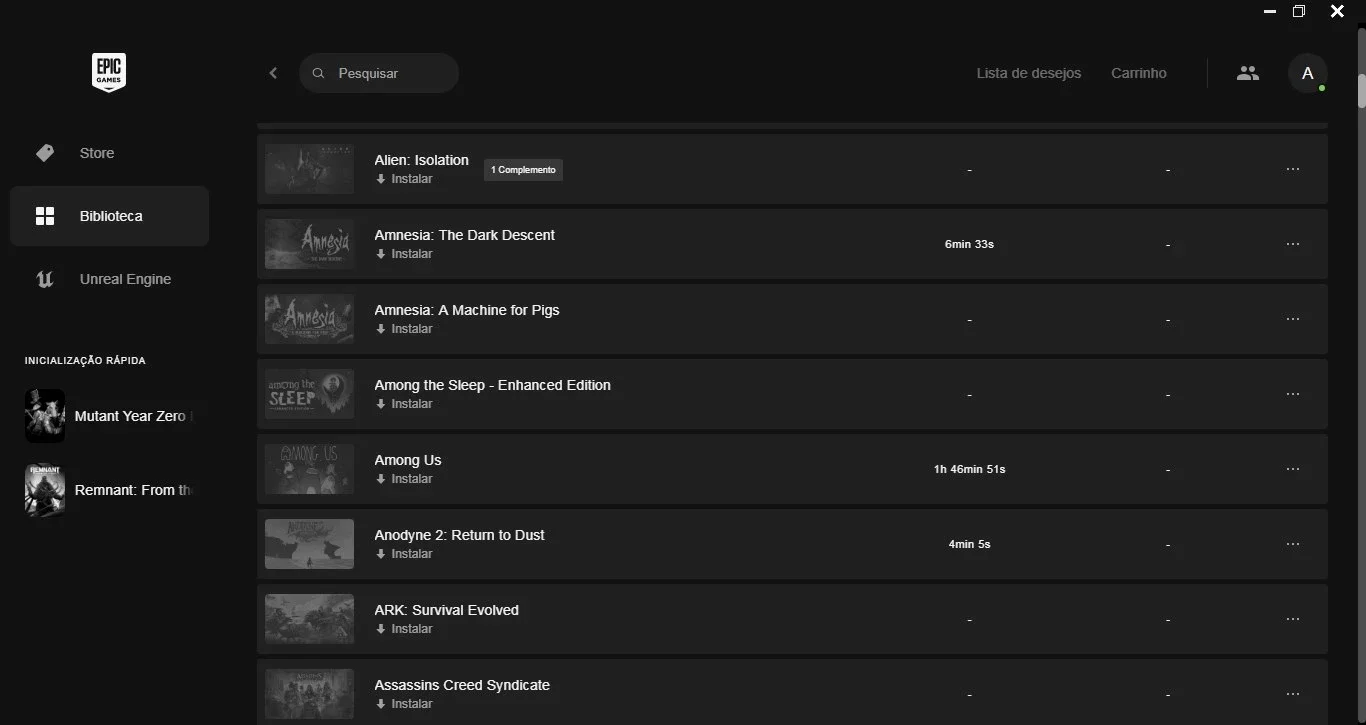Open the Unreal Engine icon

pyautogui.click(x=45, y=279)
